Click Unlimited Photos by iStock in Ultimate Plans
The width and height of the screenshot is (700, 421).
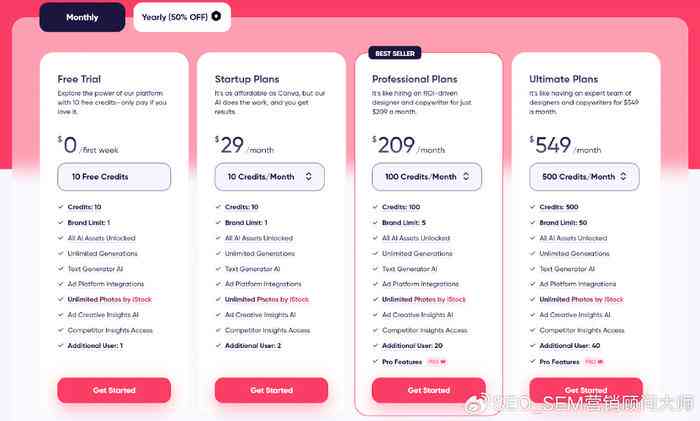[581, 300]
